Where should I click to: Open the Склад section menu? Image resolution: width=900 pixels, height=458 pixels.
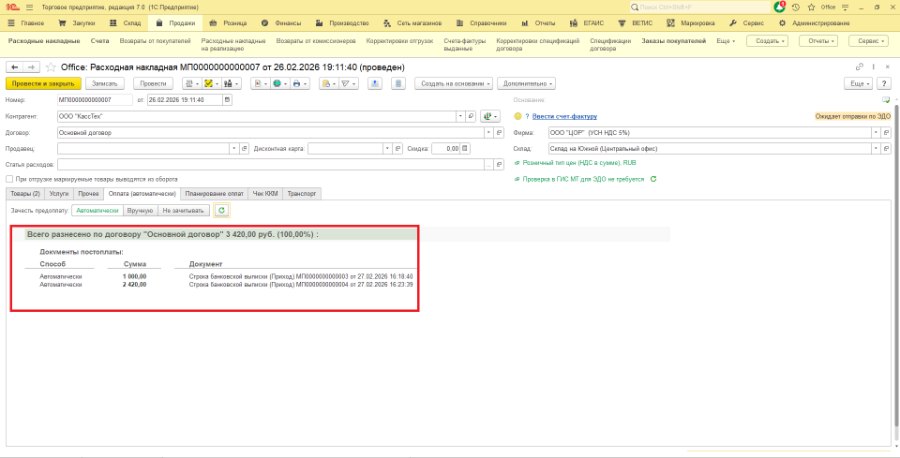[127, 24]
